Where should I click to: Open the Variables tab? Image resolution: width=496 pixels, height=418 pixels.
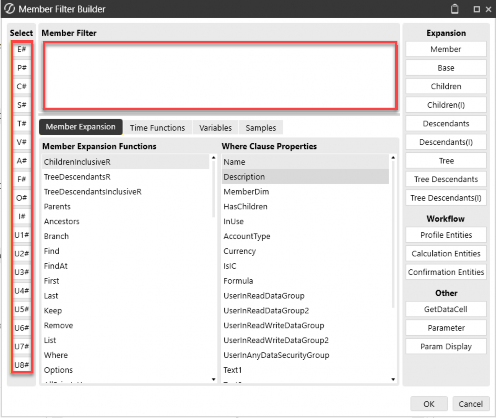click(x=215, y=128)
